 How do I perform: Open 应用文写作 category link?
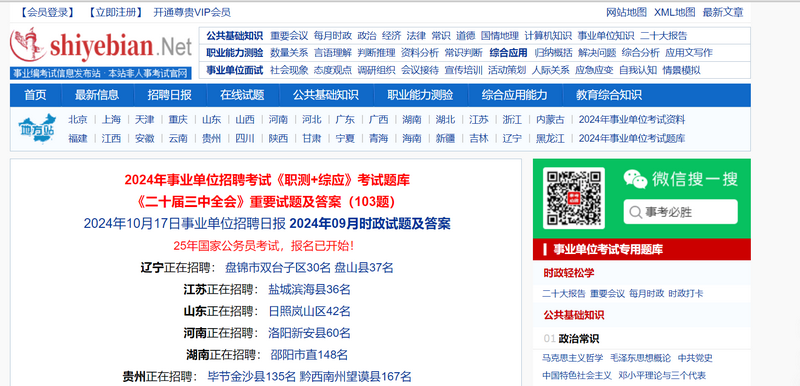(x=689, y=53)
